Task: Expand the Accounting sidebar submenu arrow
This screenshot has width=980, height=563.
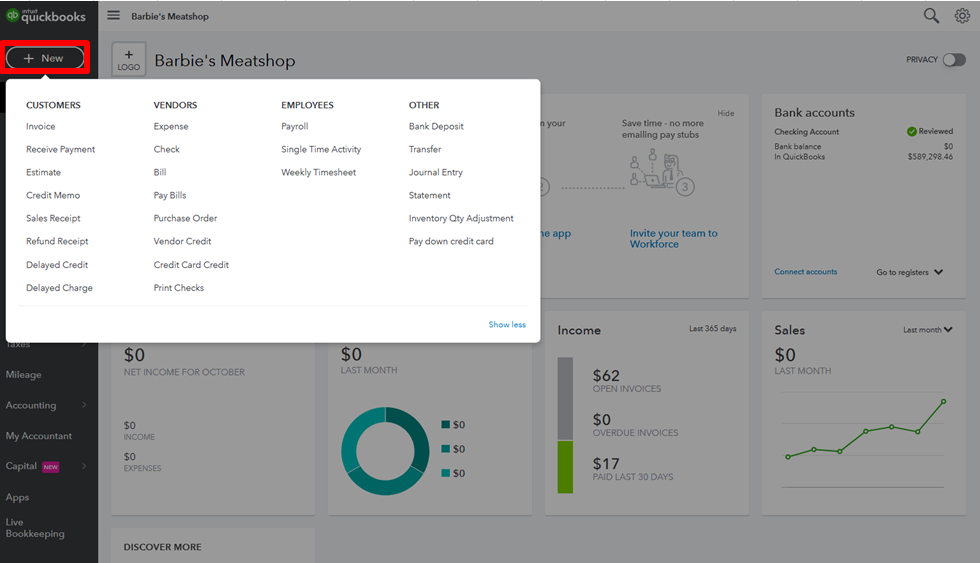Action: 84,405
